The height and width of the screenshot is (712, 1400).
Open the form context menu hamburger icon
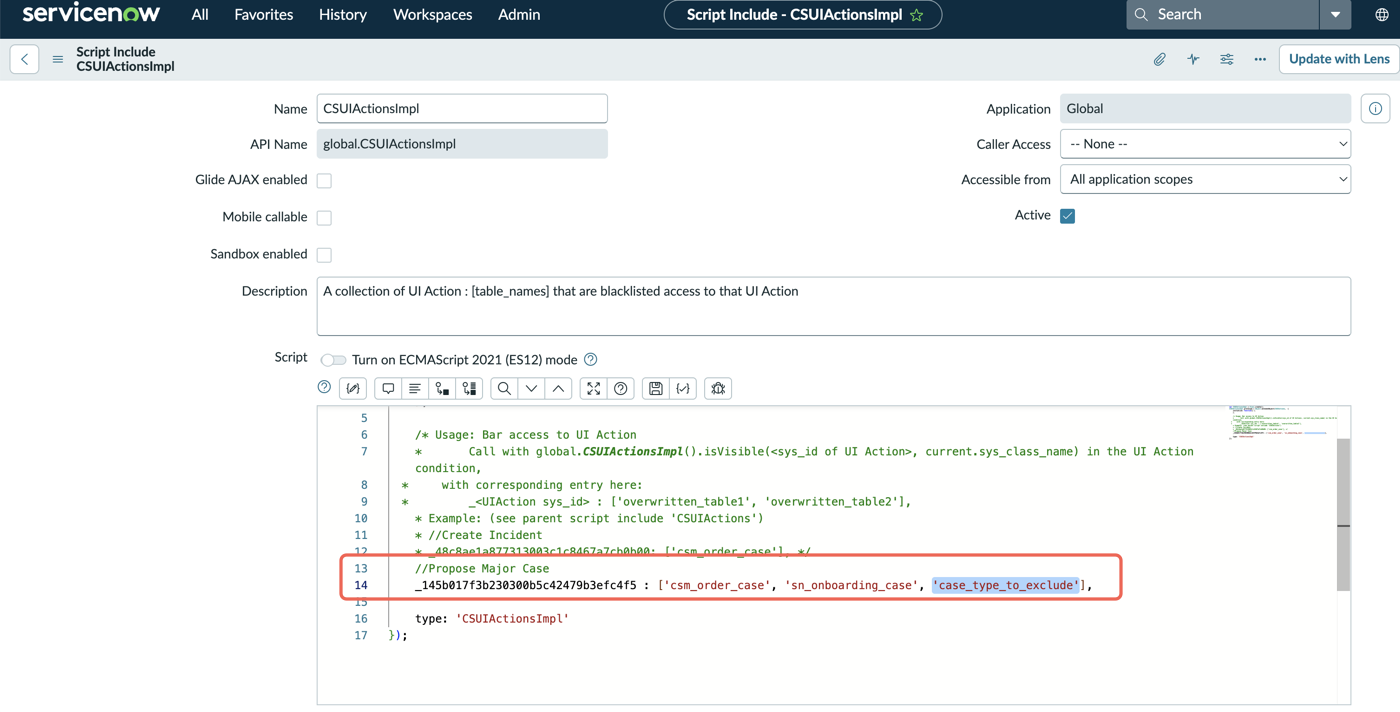coord(58,59)
